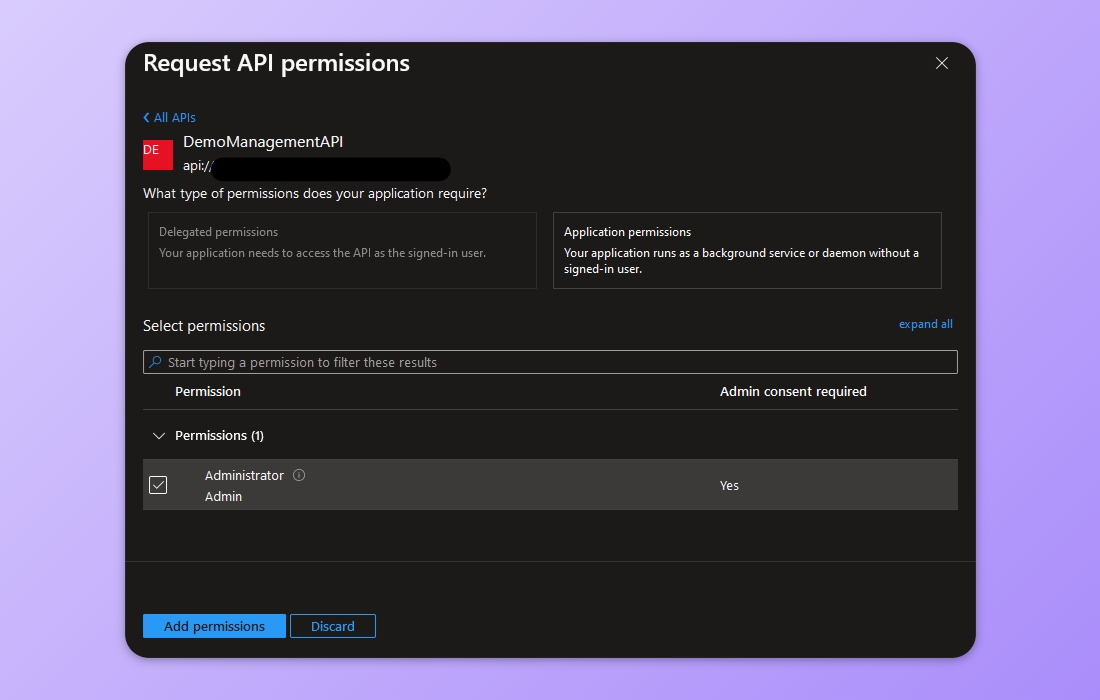Click the Permission column header
This screenshot has height=700, width=1100.
pyautogui.click(x=208, y=391)
